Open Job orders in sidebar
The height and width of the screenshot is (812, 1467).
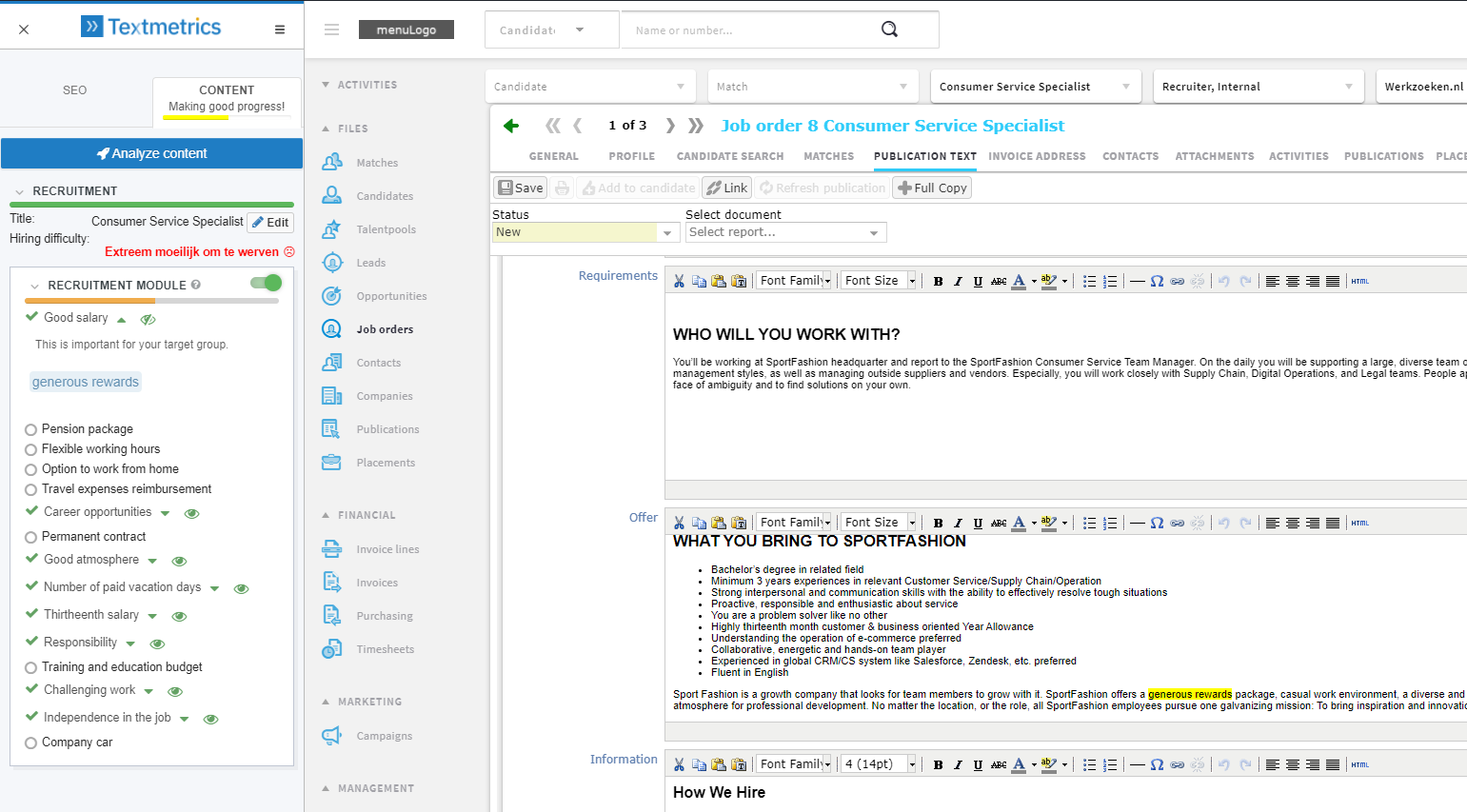(x=385, y=329)
